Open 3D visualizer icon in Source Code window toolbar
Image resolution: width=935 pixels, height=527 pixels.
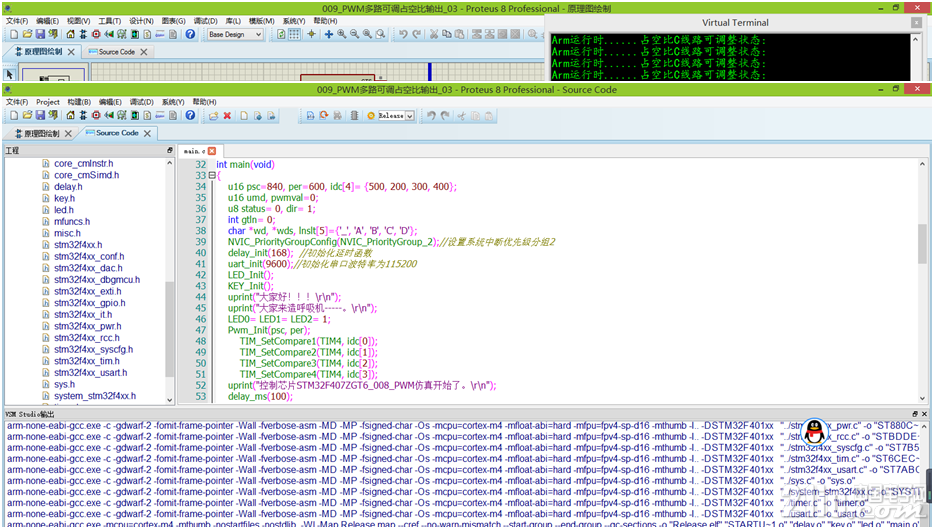click(x=109, y=116)
